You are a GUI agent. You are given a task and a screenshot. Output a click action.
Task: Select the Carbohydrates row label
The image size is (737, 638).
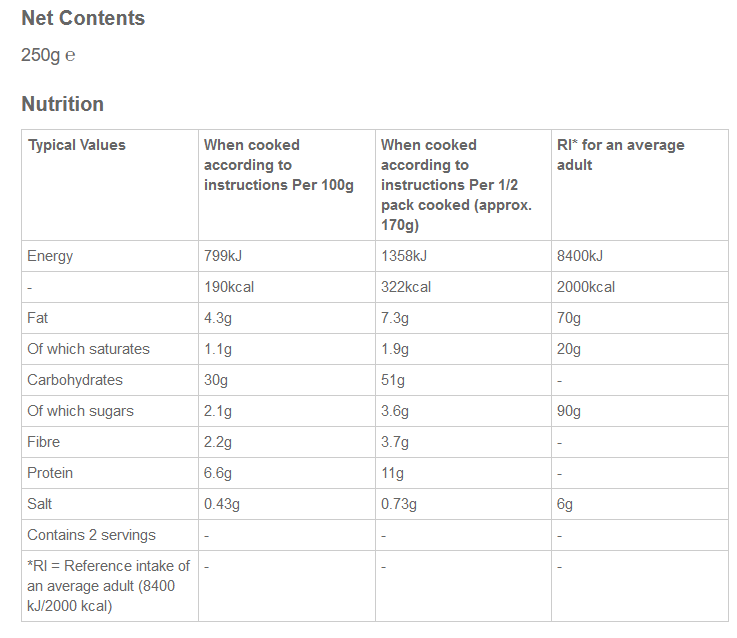tap(75, 380)
